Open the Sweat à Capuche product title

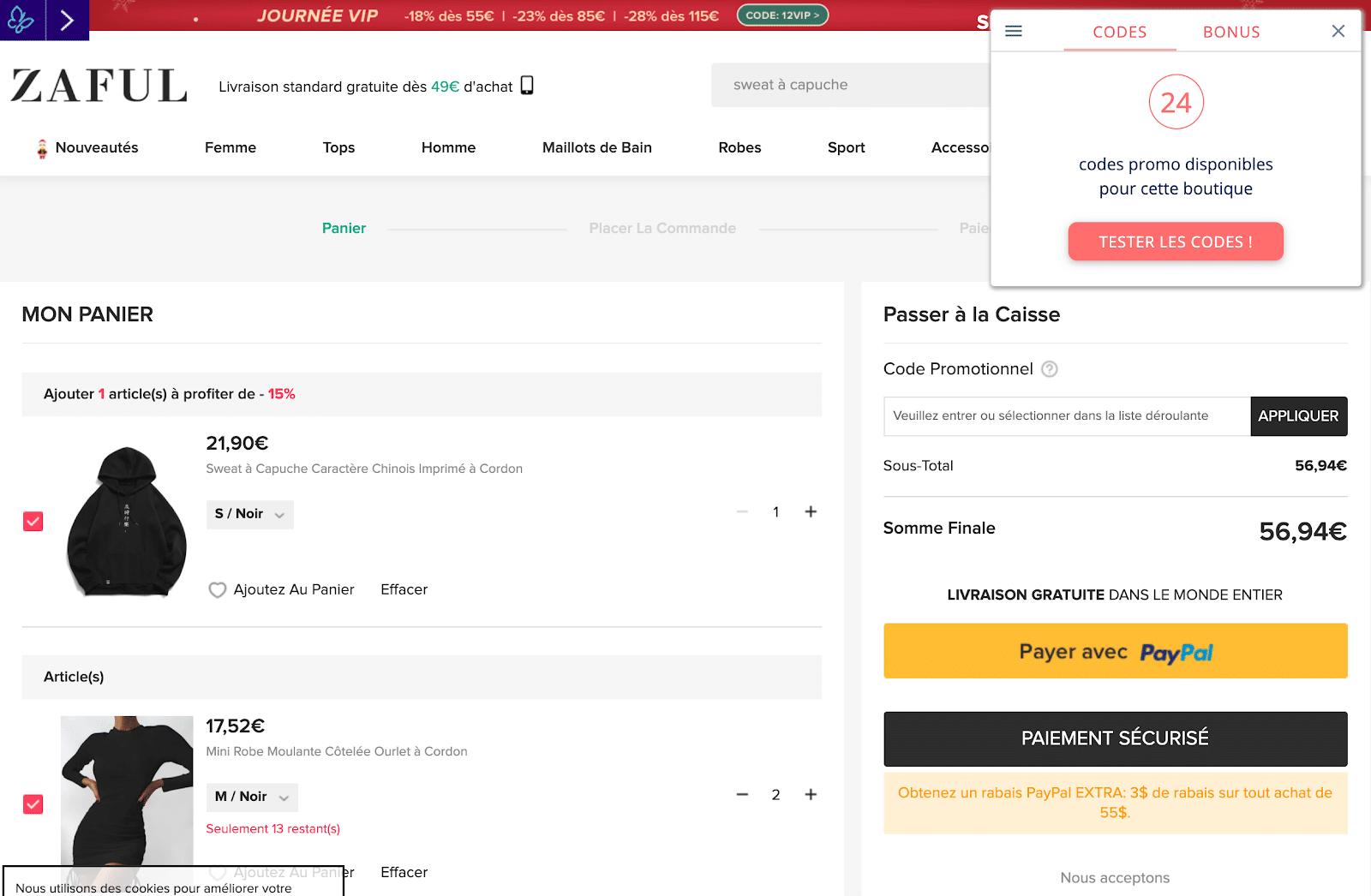[364, 469]
